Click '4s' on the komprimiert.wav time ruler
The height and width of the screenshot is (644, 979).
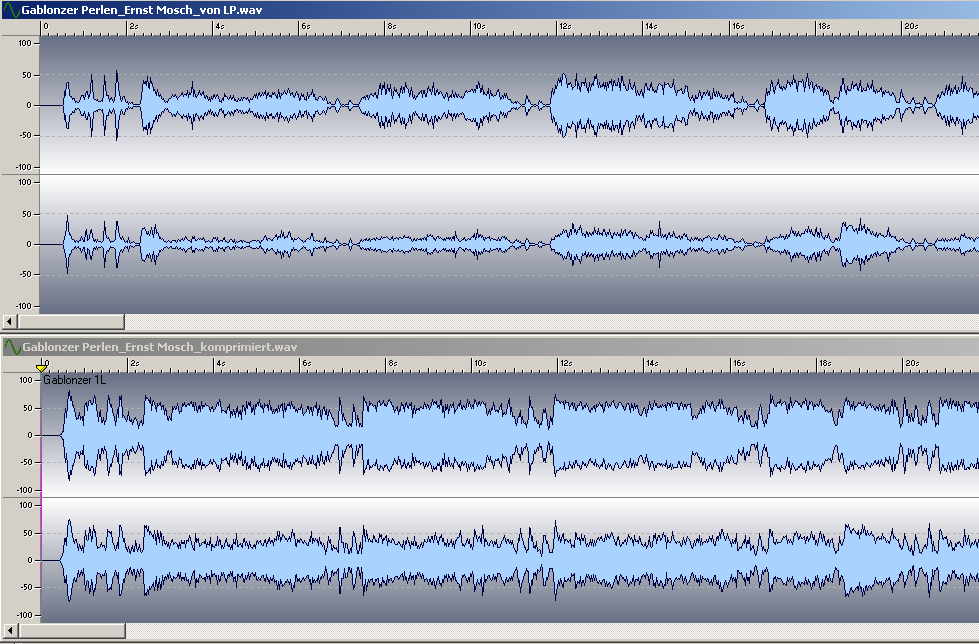tap(221, 363)
